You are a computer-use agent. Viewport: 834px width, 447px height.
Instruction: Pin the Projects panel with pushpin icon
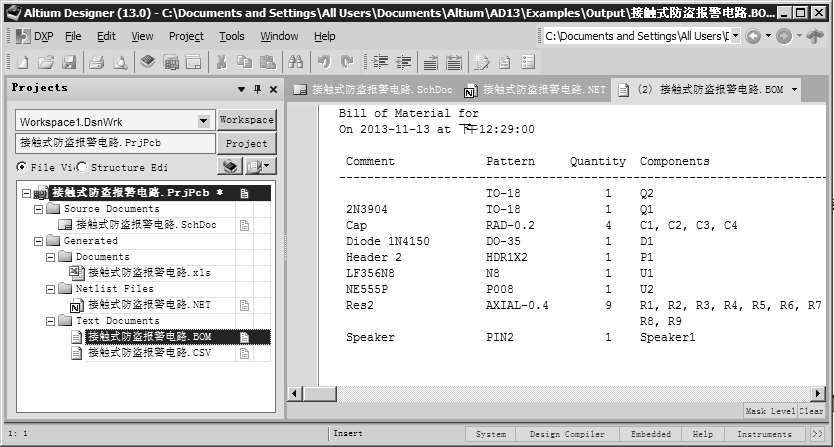point(257,88)
